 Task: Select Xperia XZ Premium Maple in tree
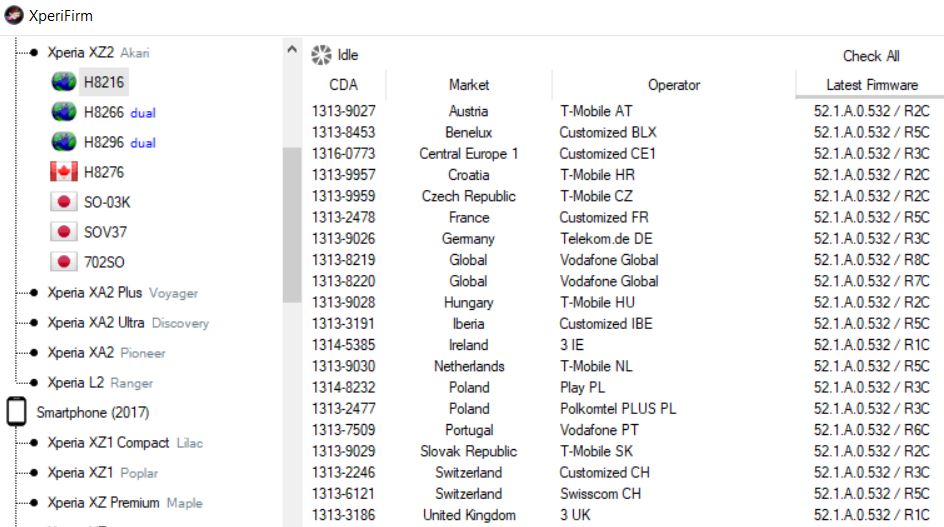click(x=124, y=503)
